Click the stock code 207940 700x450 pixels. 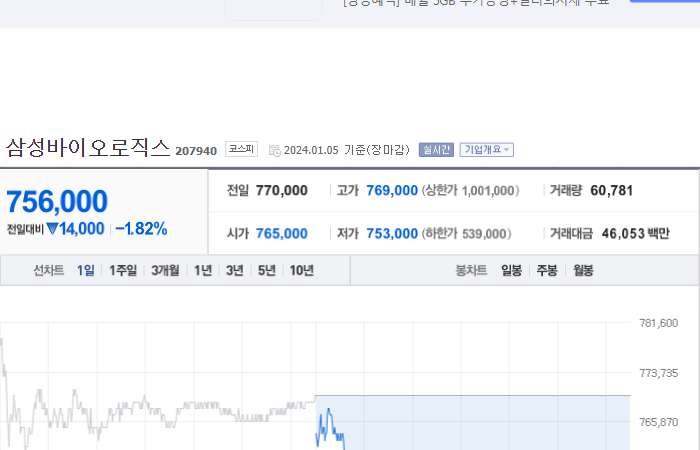[196, 151]
